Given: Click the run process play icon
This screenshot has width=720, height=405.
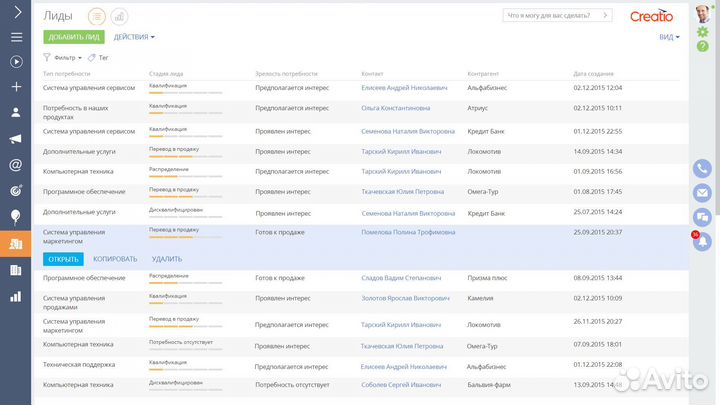Looking at the screenshot, I should click(16, 62).
